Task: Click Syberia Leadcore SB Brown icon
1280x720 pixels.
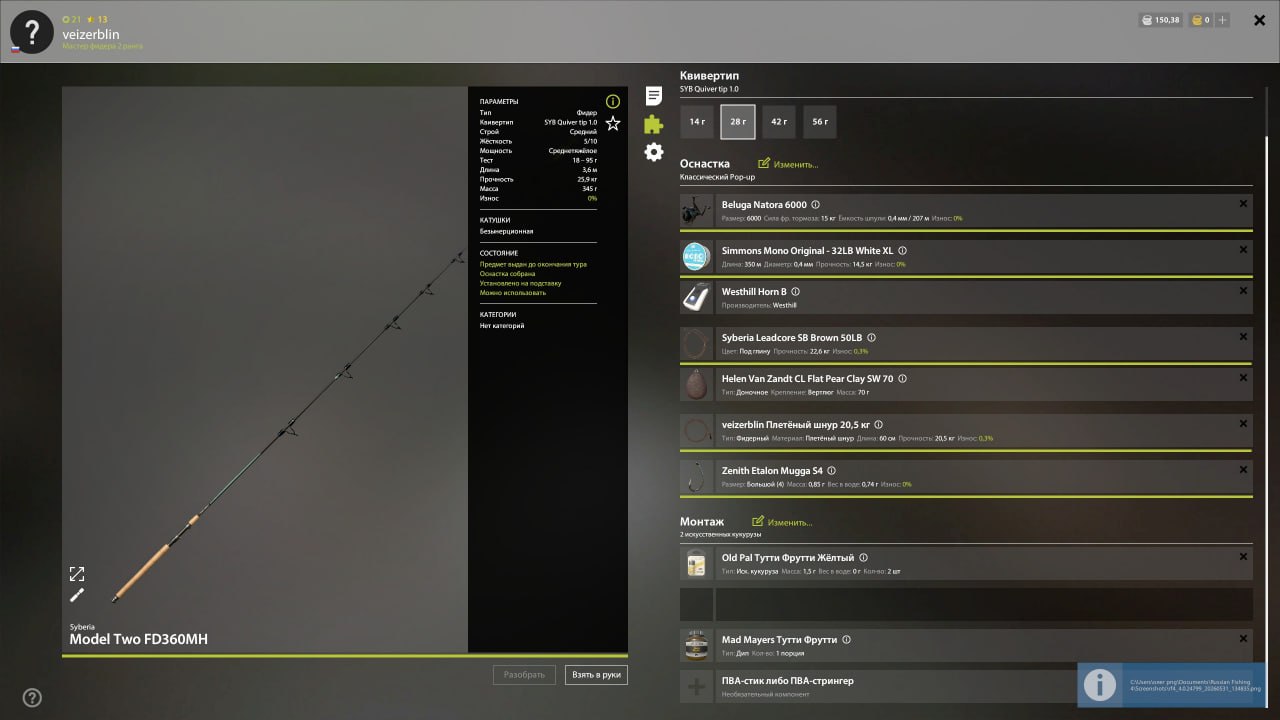Action: [x=696, y=344]
